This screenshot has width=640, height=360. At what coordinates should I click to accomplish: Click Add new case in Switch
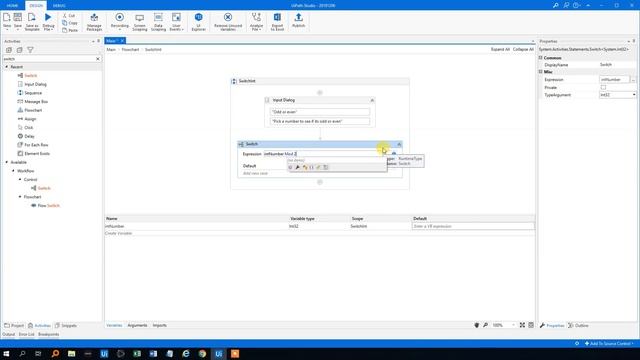256,173
